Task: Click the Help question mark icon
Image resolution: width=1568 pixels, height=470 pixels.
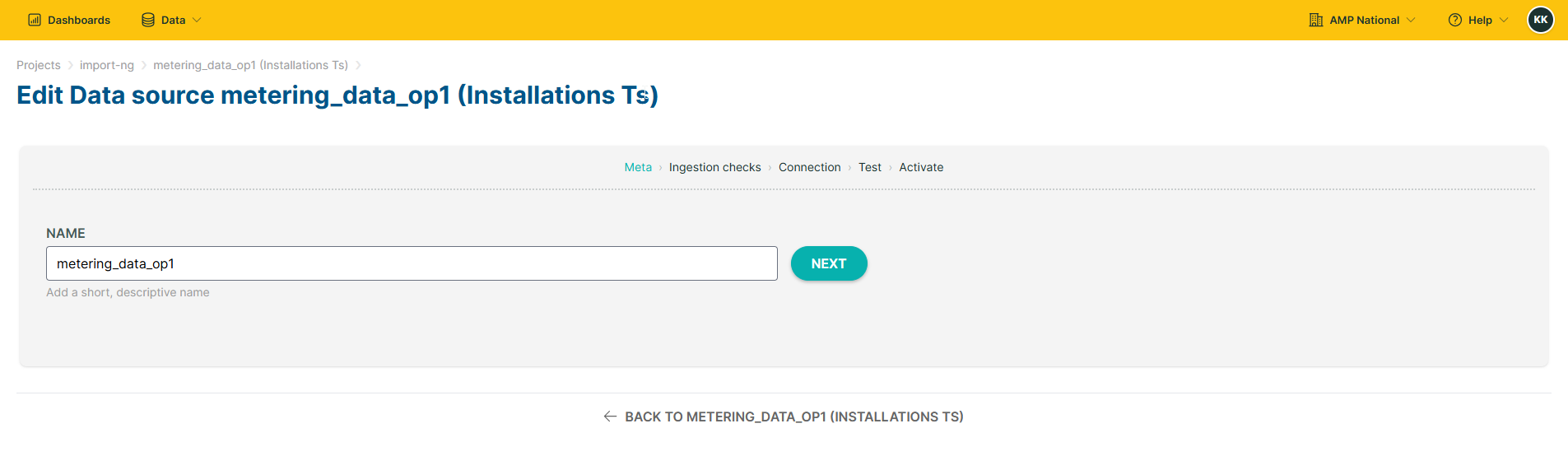Action: tap(1455, 20)
